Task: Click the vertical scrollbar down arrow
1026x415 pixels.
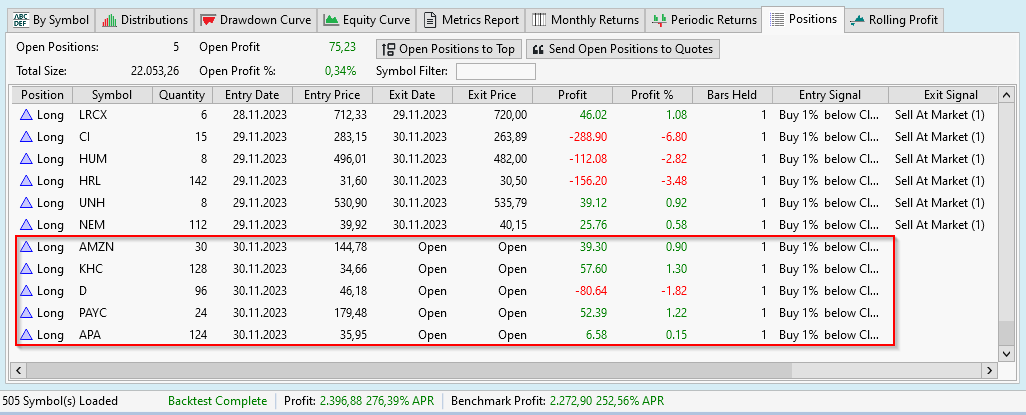Action: (1007, 352)
